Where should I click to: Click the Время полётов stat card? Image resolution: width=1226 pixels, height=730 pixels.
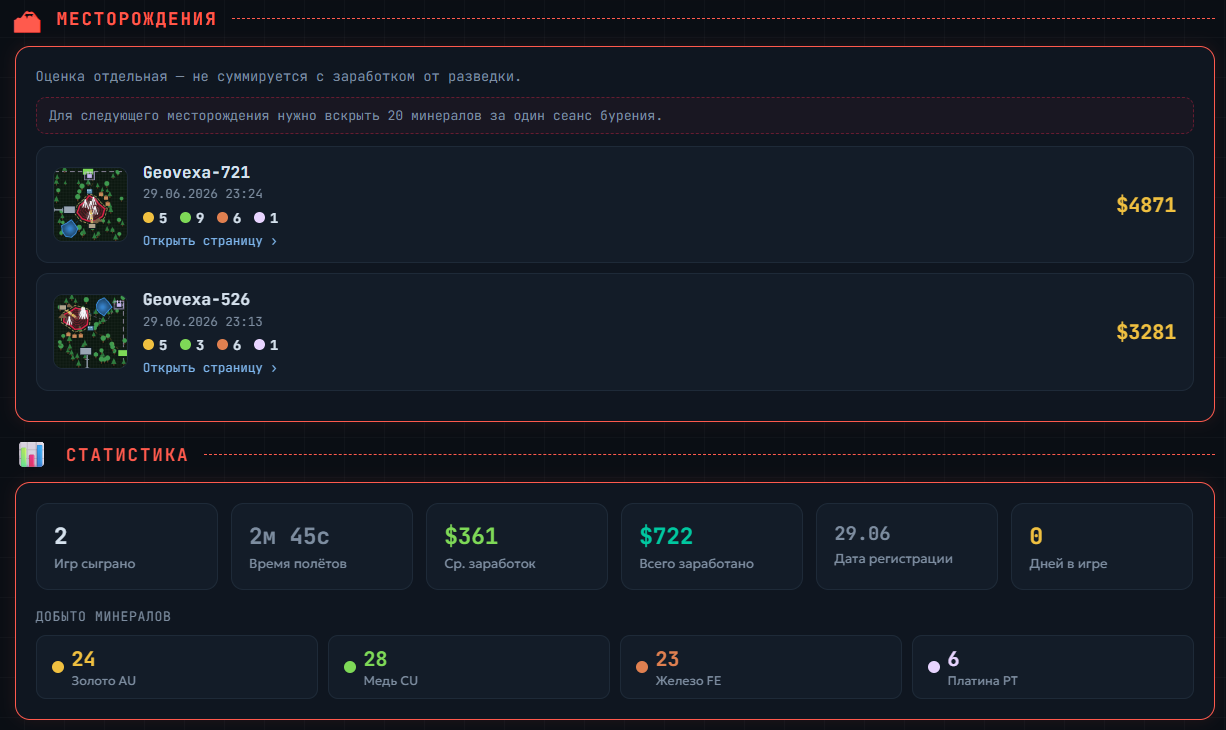coord(322,546)
